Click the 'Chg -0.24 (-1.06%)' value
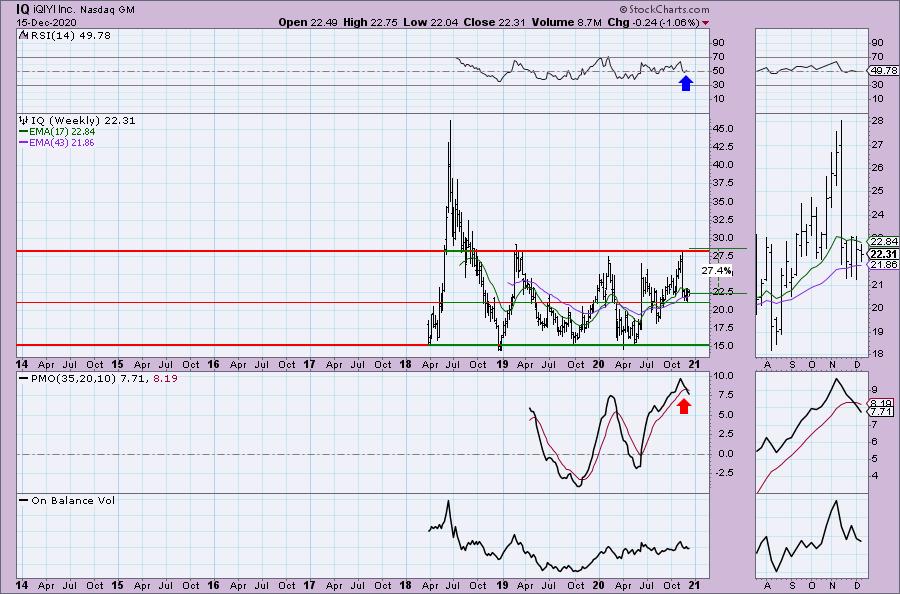This screenshot has height=594, width=900. (653, 22)
